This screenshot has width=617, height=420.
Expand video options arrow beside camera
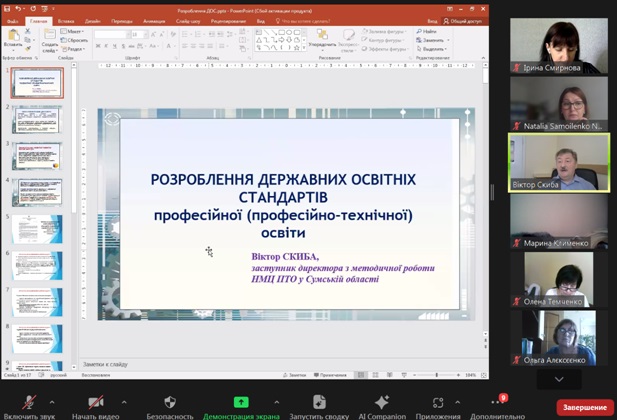click(x=124, y=402)
